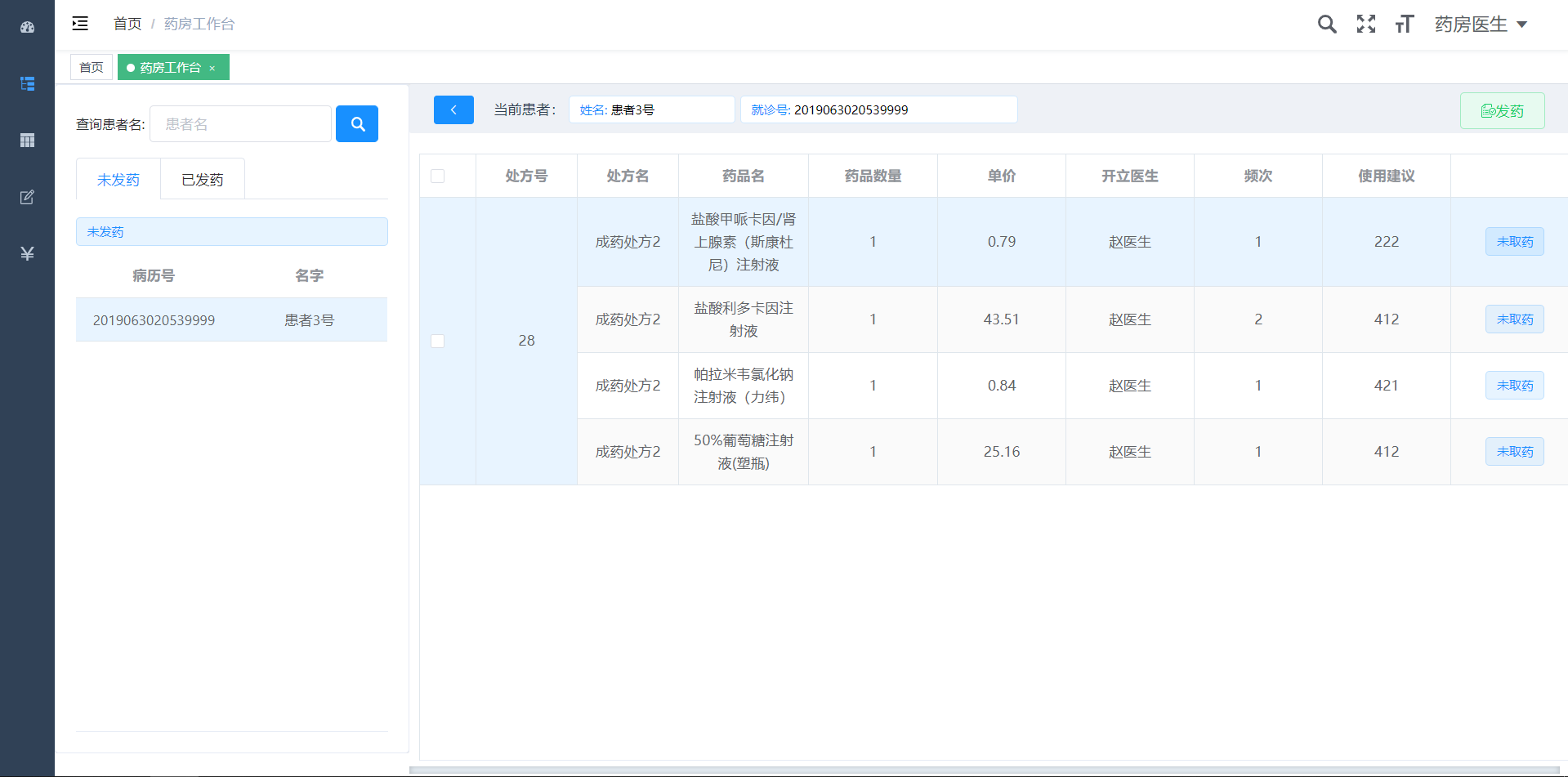This screenshot has height=777, width=1568.
Task: Select patient row 2019063020539999
Action: coord(232,320)
